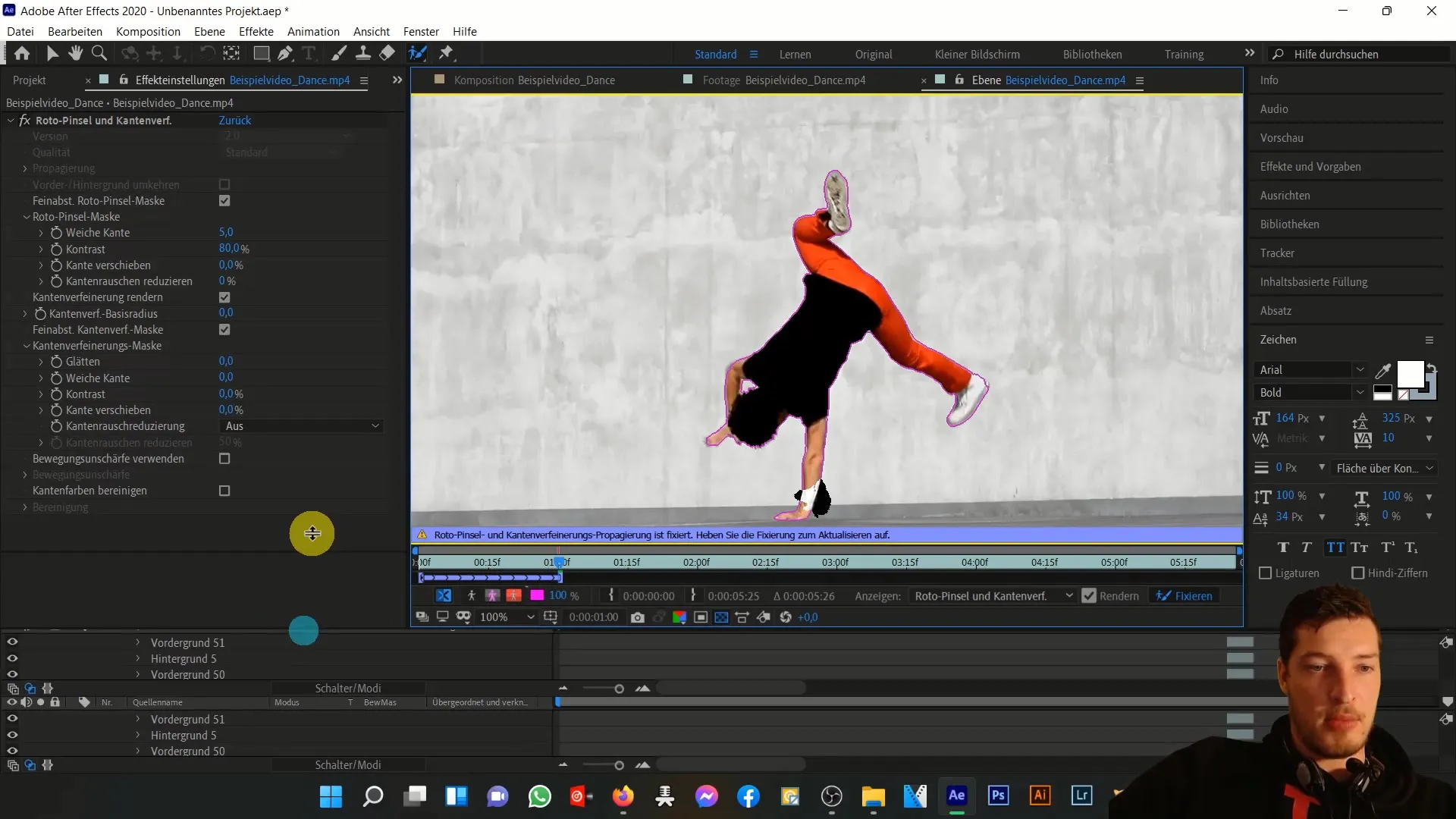The image size is (1456, 819).
Task: Expand Kantenrauschreduzierung dropdown menu
Action: (376, 425)
